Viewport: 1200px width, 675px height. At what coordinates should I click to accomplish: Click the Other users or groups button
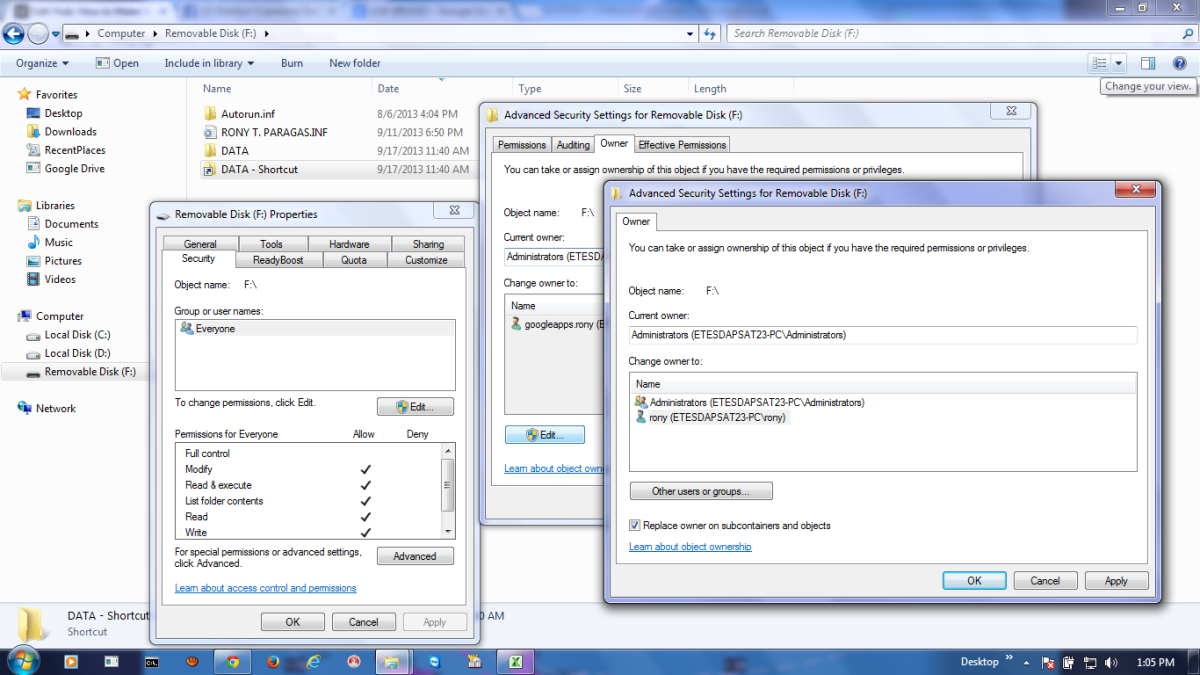pyautogui.click(x=700, y=490)
